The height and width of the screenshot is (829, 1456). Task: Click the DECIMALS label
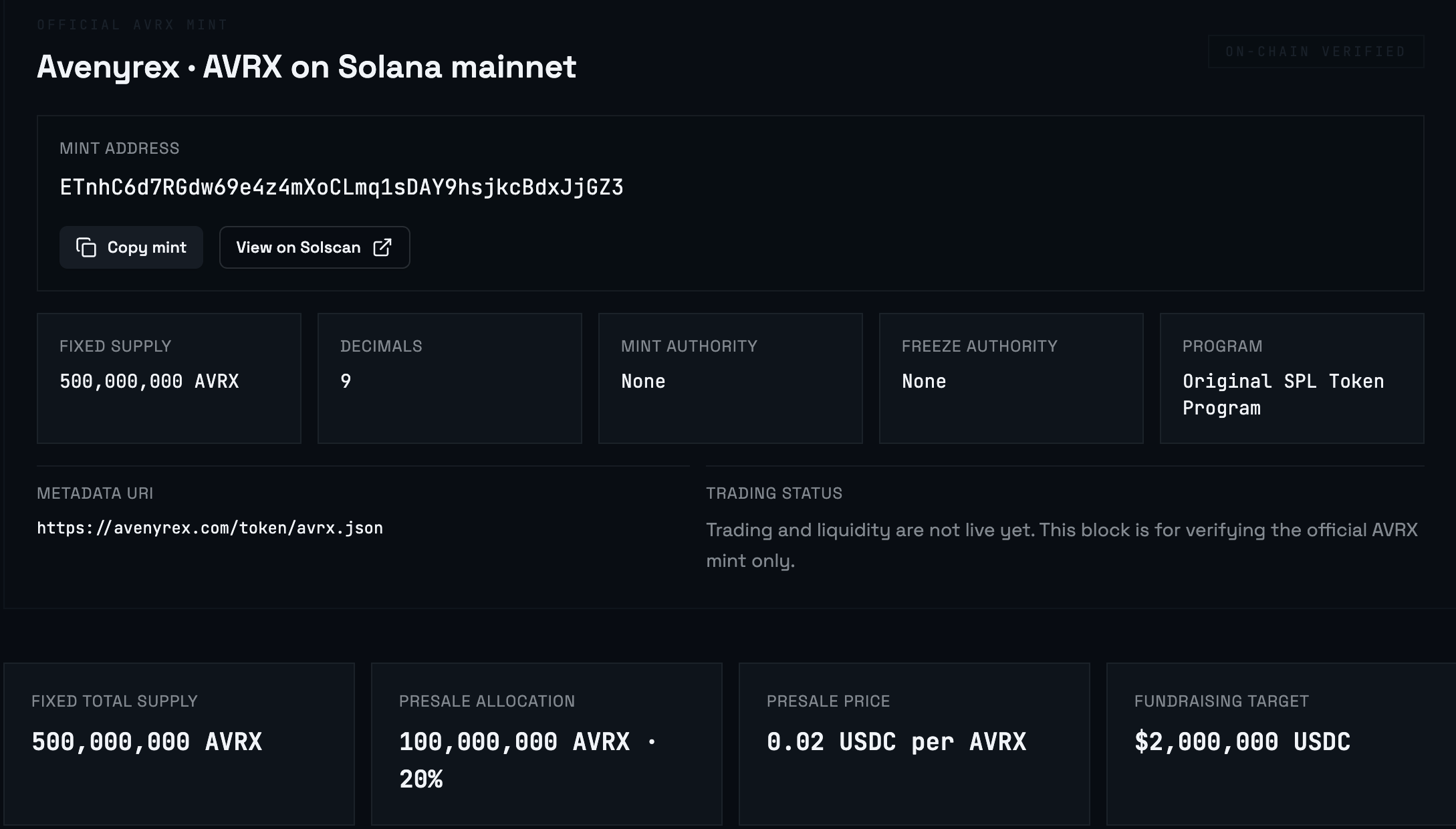(381, 346)
